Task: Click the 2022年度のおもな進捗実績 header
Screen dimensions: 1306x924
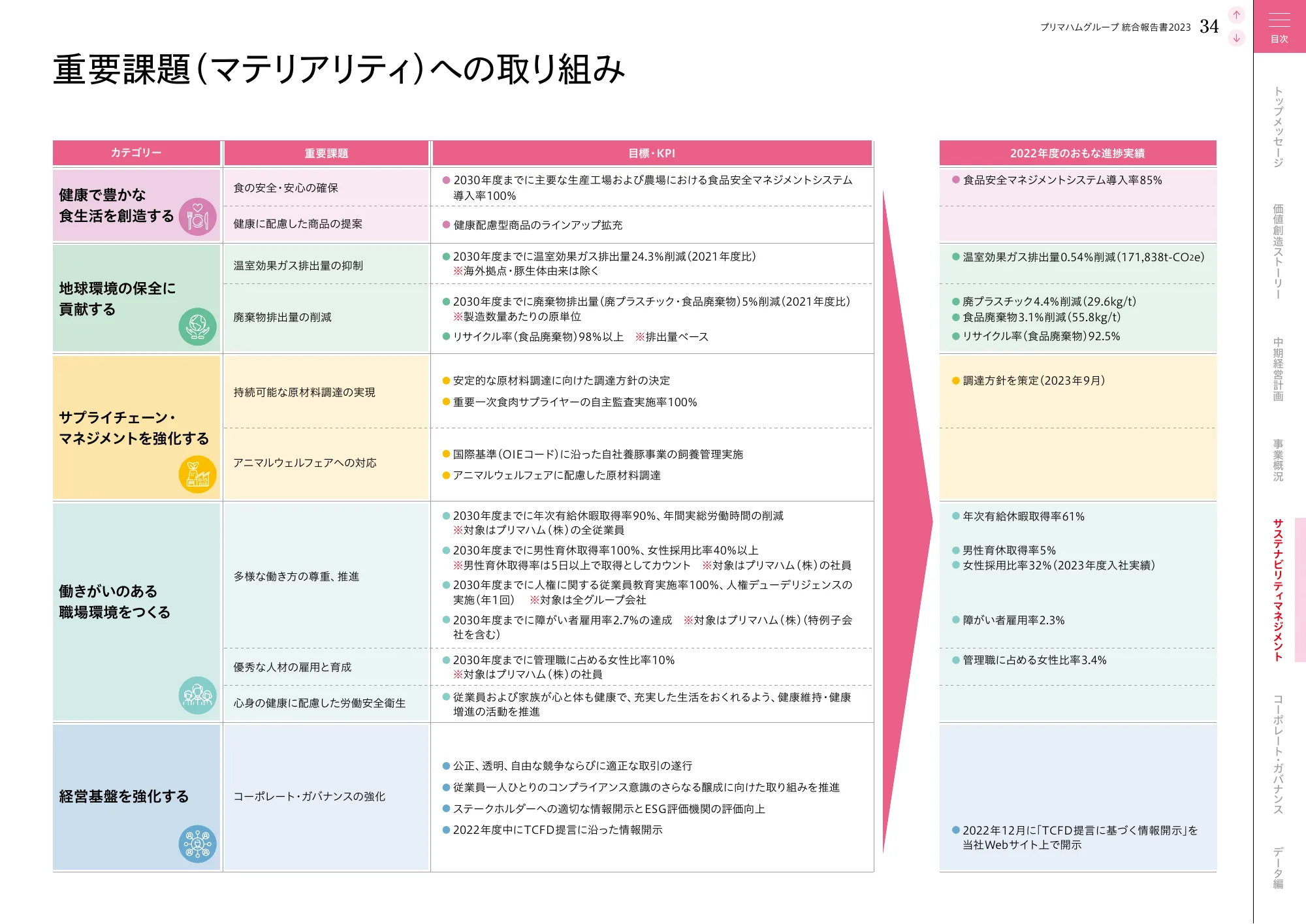Action: tap(1077, 153)
